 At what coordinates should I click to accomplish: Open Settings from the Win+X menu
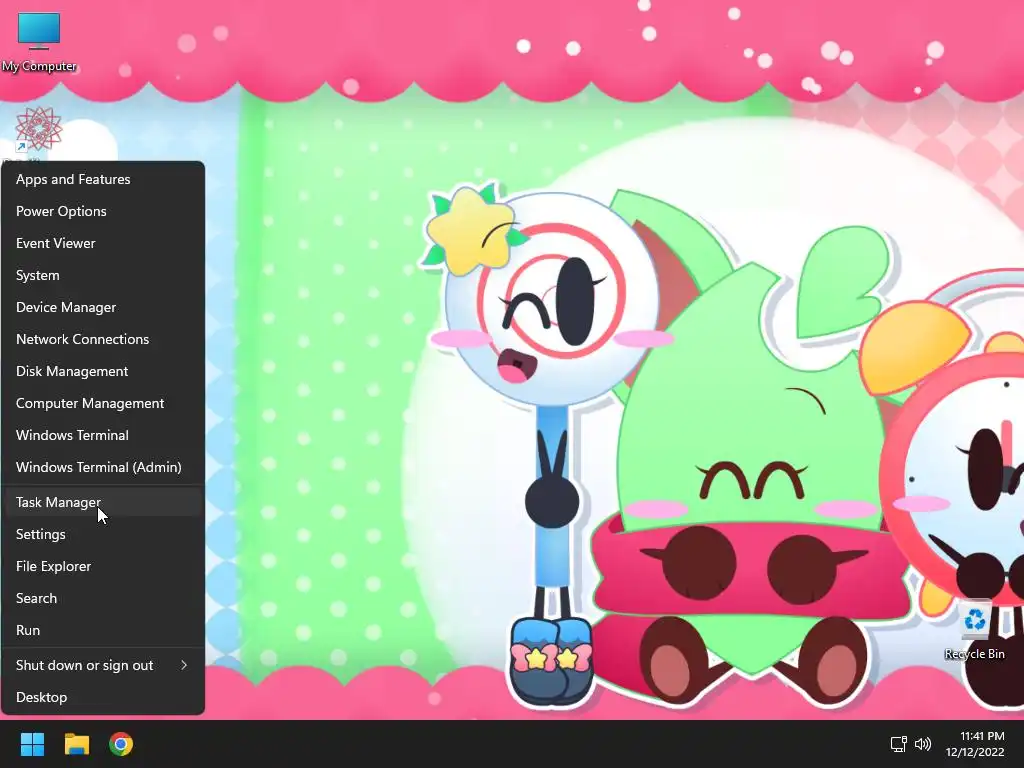pos(103,534)
